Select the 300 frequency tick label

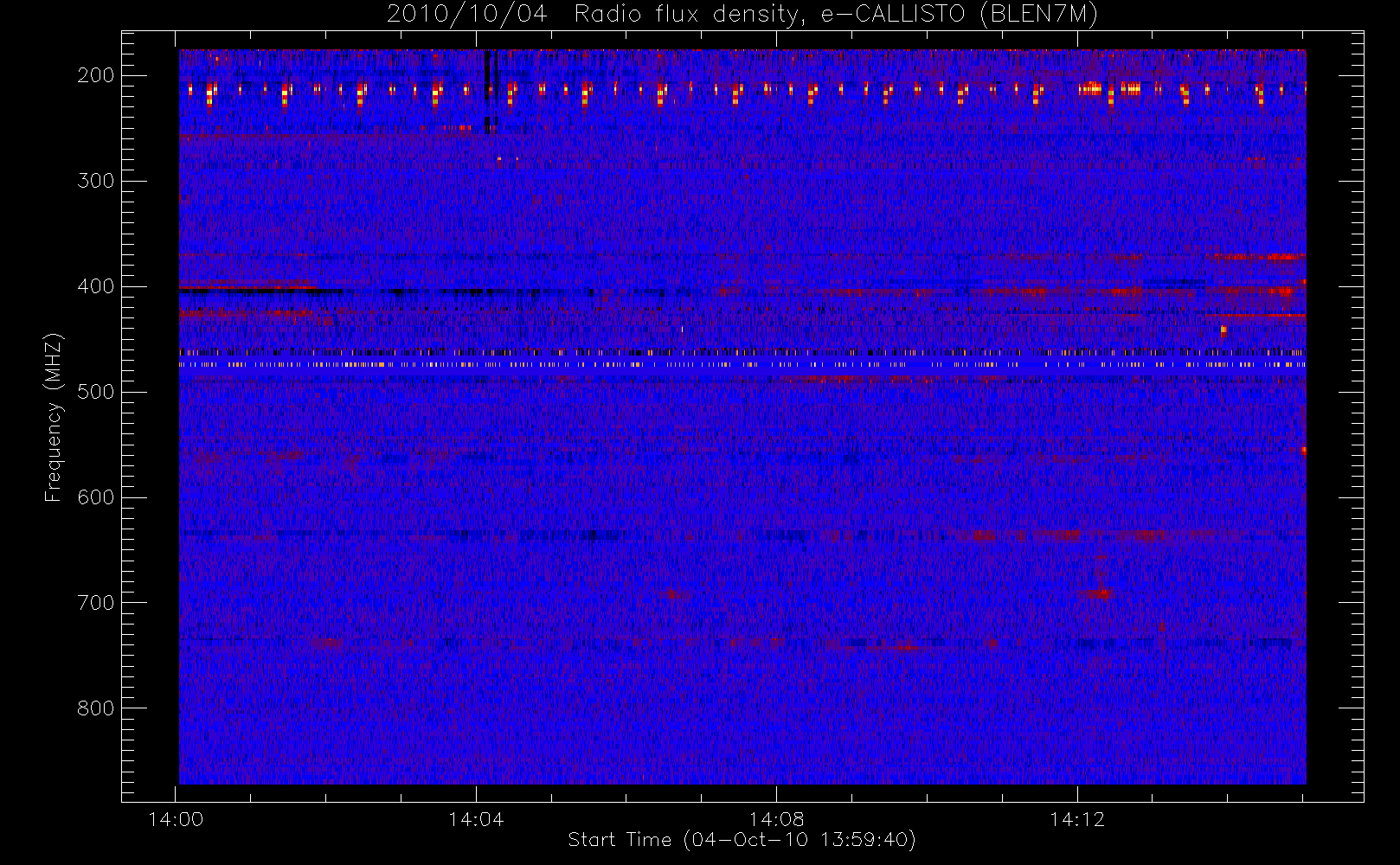pyautogui.click(x=96, y=181)
